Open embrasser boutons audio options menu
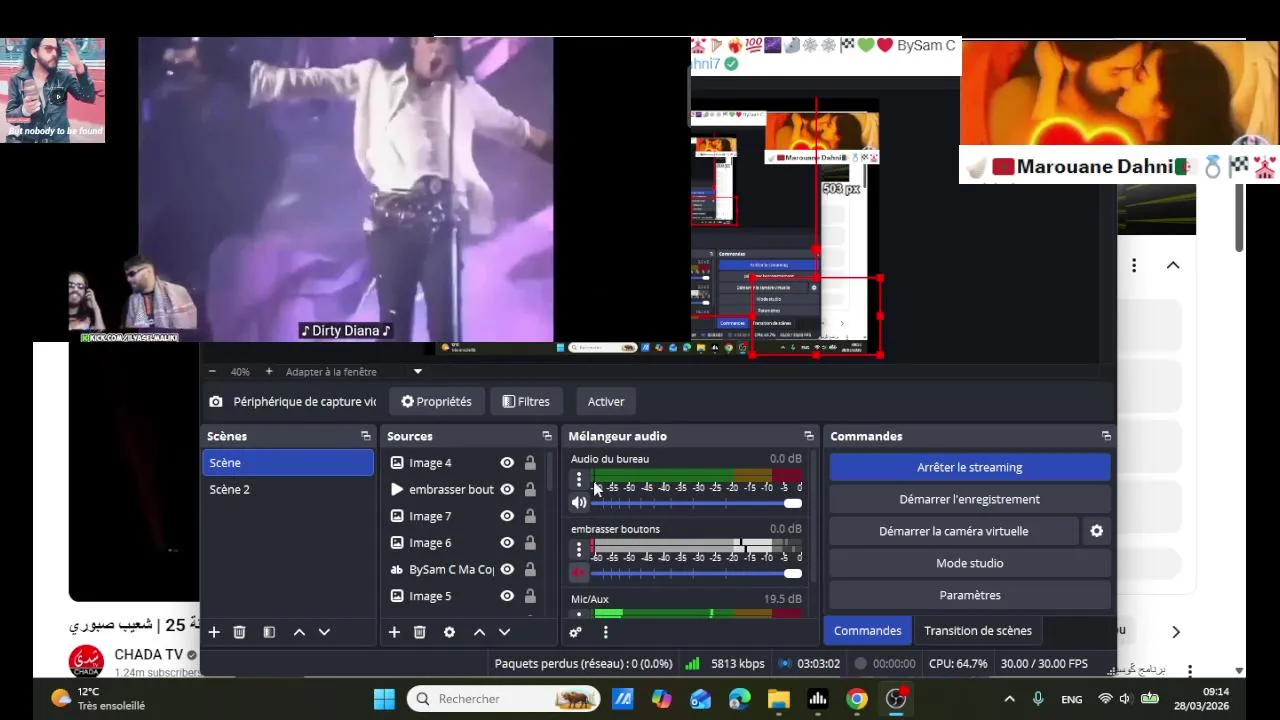 [578, 550]
